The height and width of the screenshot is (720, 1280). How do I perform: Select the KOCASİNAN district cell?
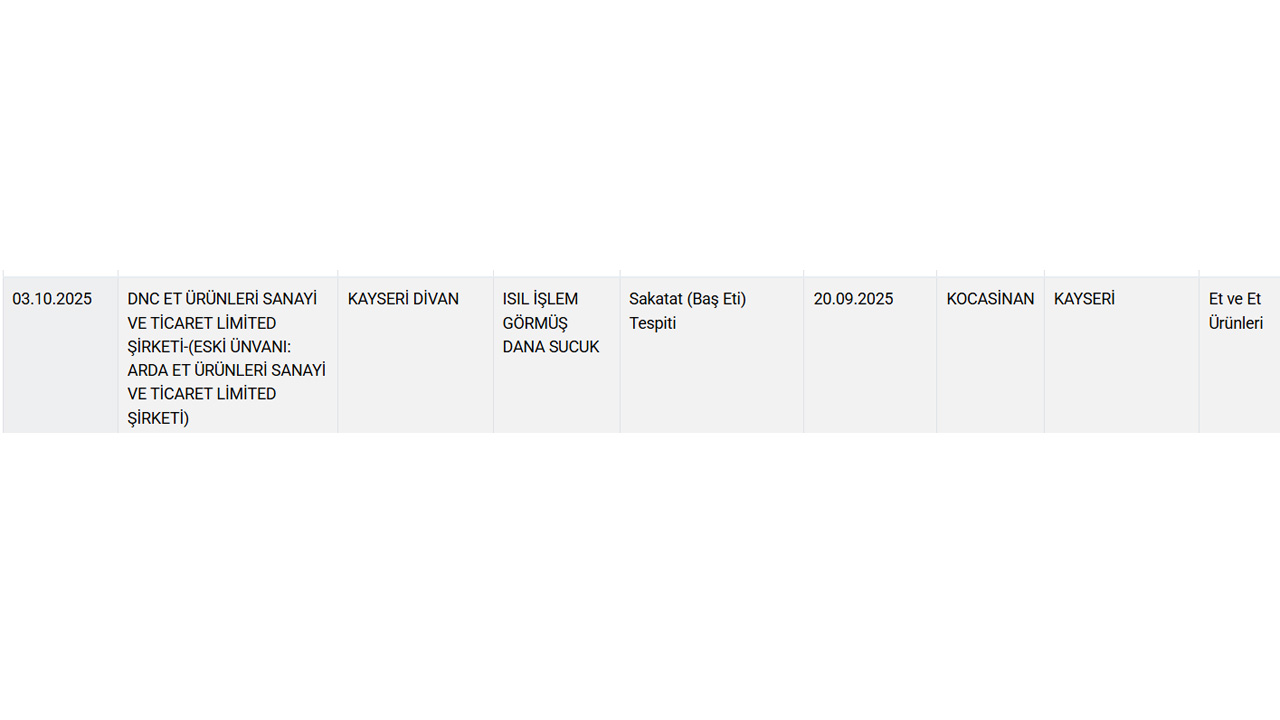pos(990,299)
